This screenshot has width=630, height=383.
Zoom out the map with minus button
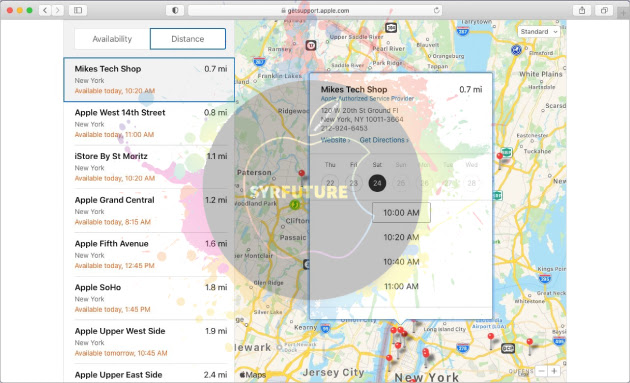[542, 371]
